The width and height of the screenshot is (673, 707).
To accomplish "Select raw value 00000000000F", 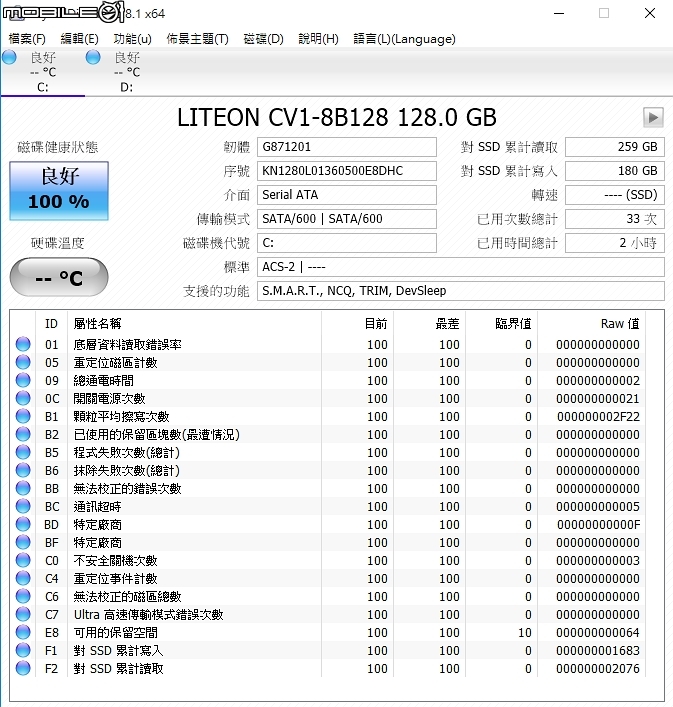I will point(598,525).
